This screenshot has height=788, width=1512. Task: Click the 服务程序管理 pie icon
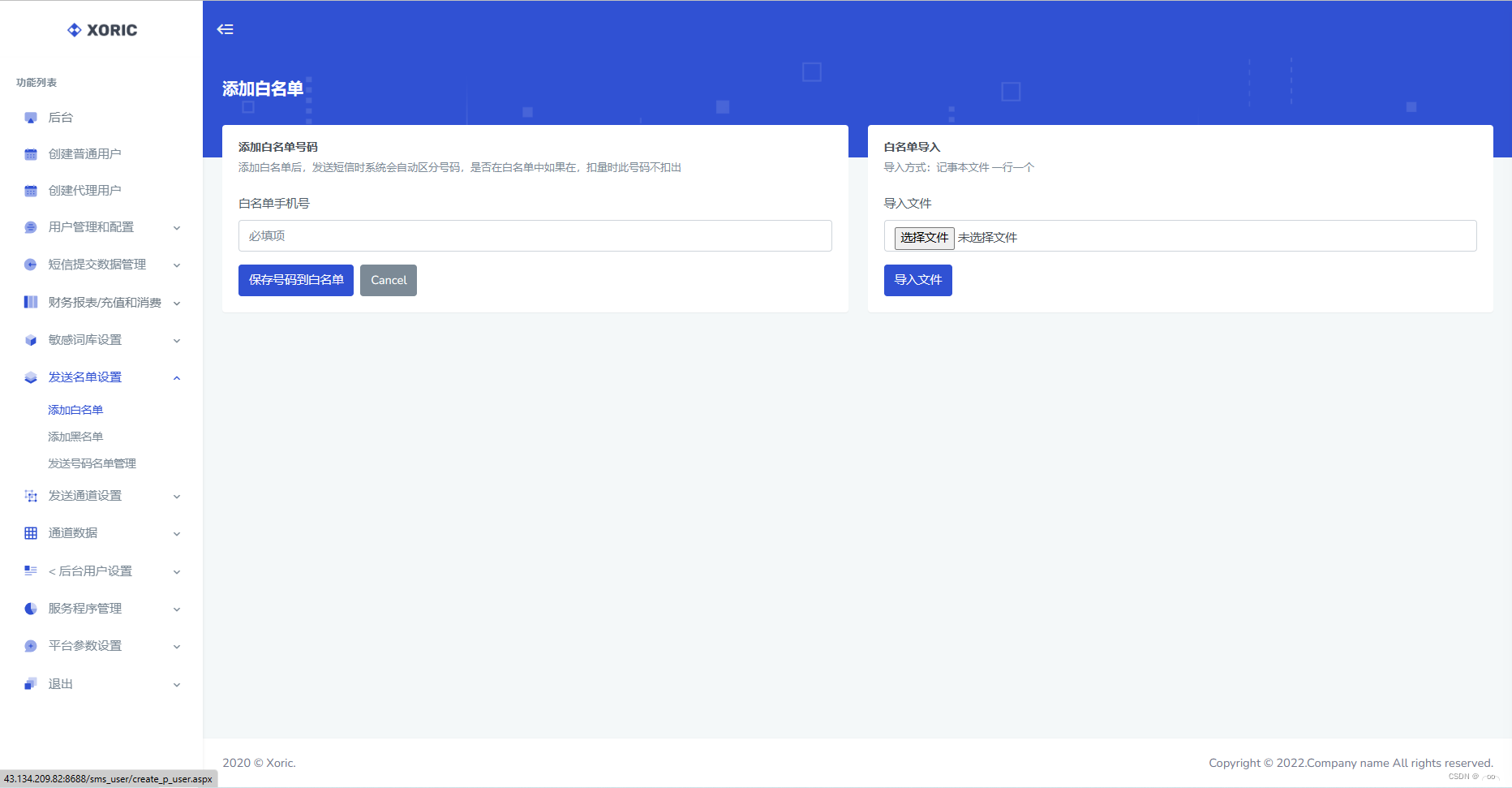pos(31,609)
